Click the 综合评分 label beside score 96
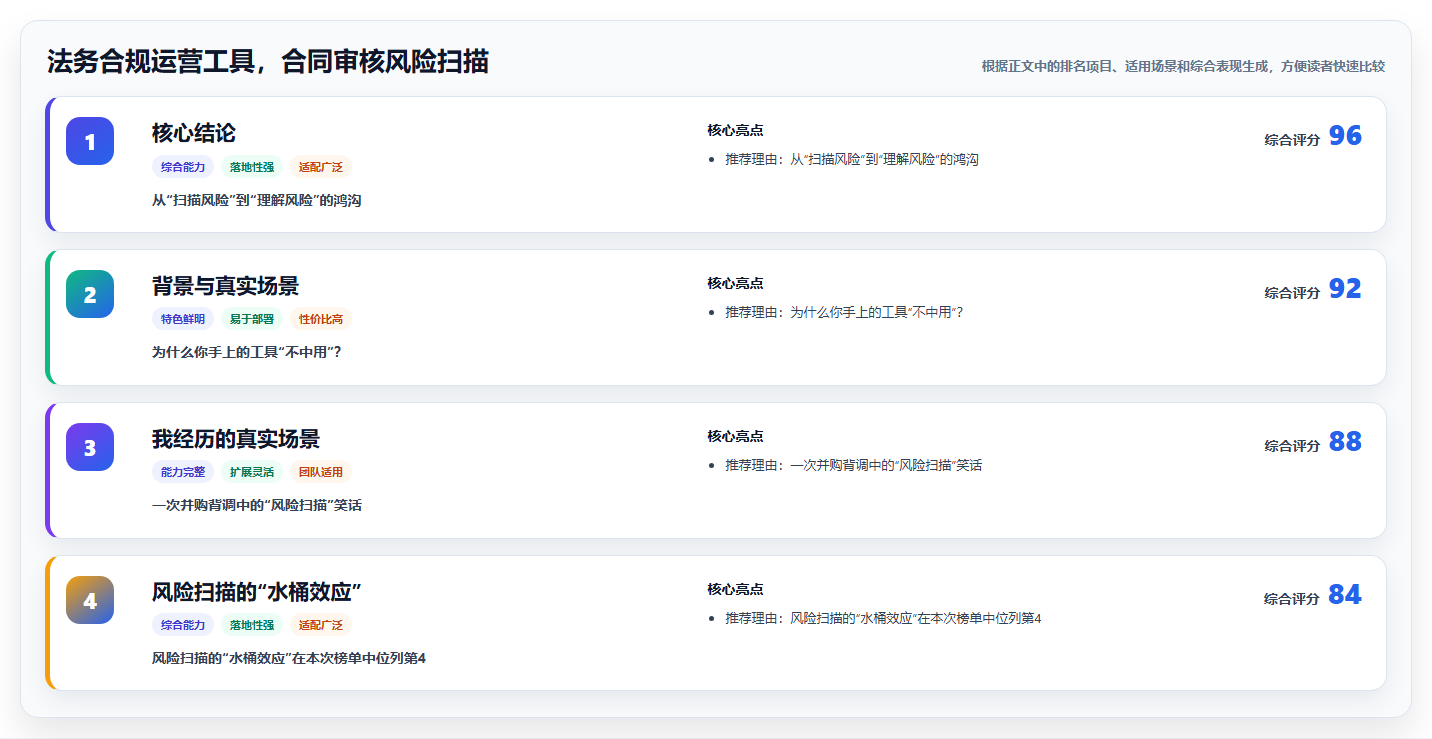 coord(1292,140)
